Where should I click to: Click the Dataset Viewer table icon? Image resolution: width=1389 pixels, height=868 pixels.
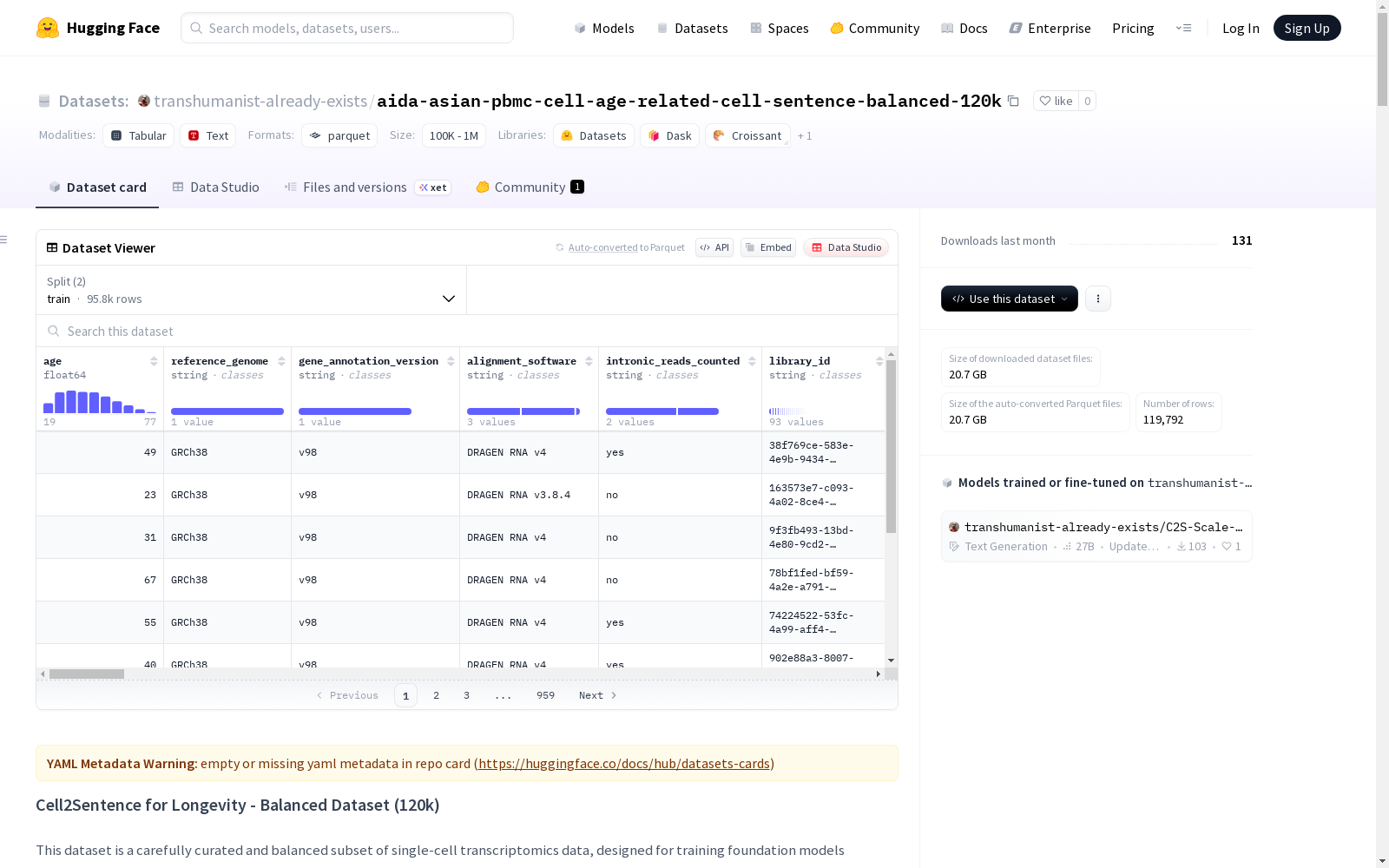point(52,247)
